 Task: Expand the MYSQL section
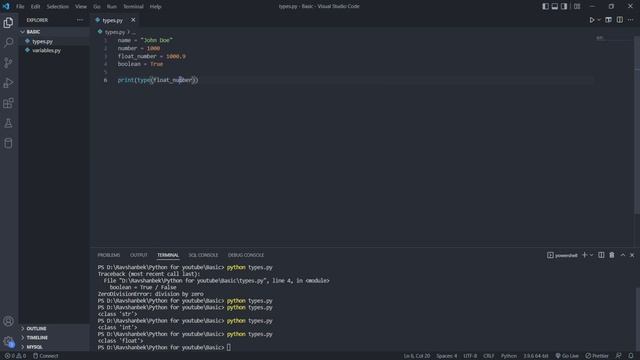[x=55, y=347]
